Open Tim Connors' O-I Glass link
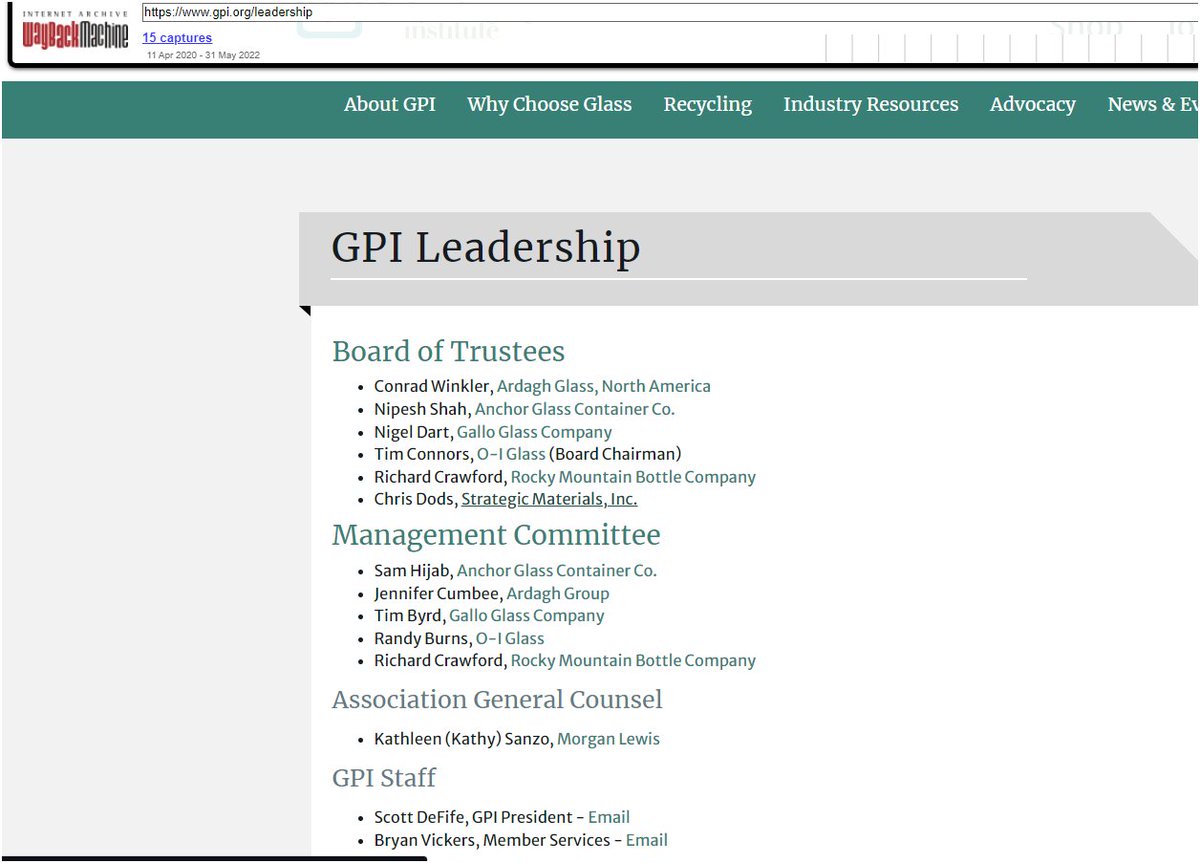 pyautogui.click(x=511, y=454)
